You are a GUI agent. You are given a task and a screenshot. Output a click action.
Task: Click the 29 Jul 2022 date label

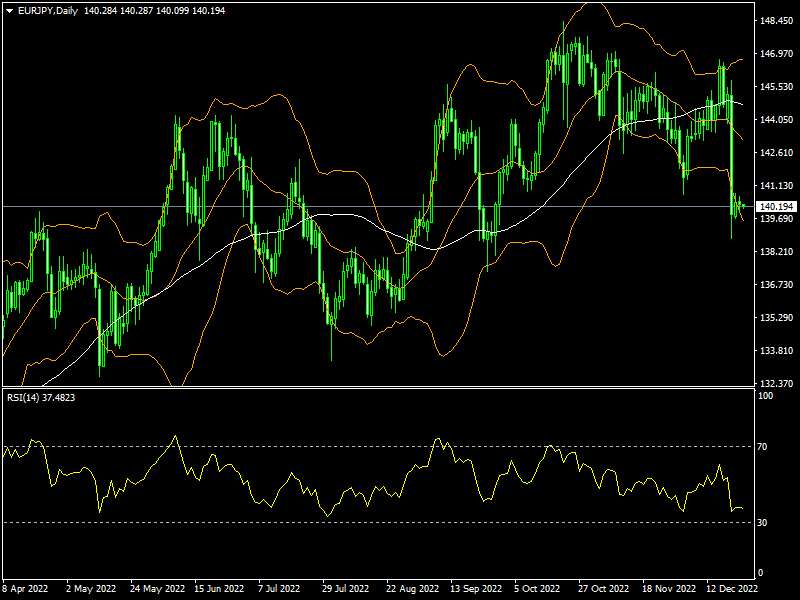coord(345,588)
